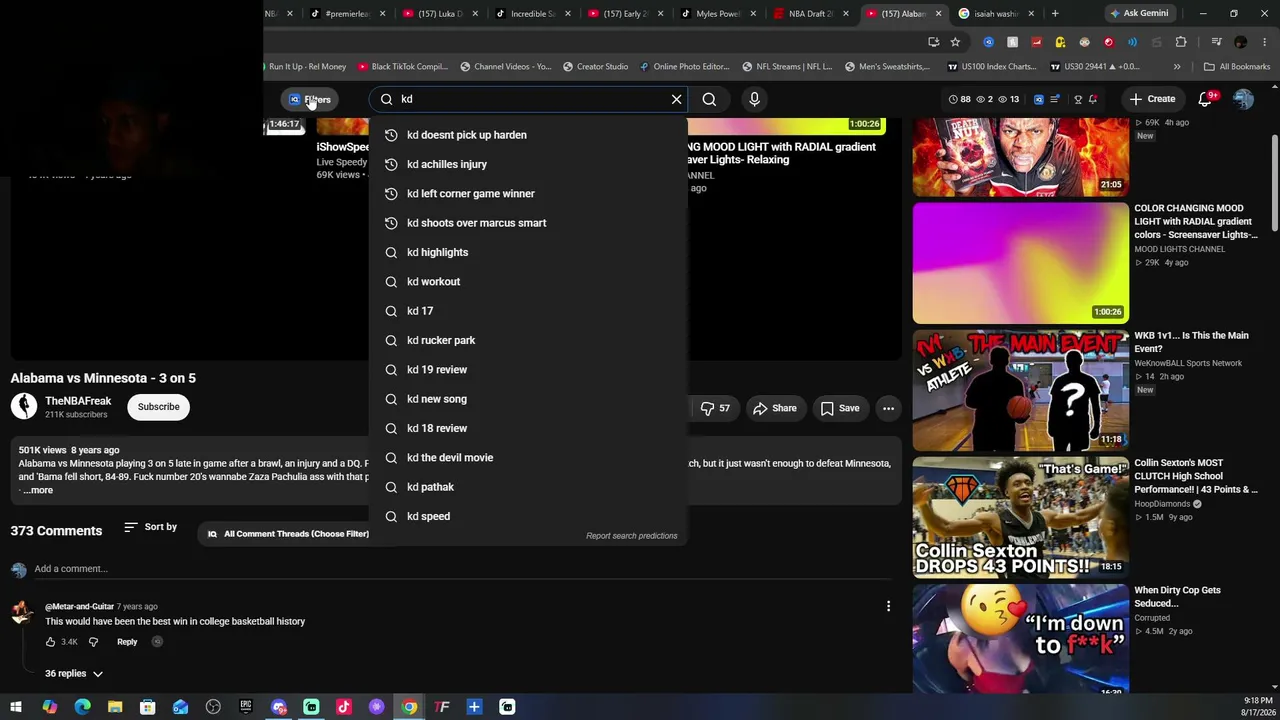Clear the YouTube search box text
The height and width of the screenshot is (720, 1280).
point(676,99)
